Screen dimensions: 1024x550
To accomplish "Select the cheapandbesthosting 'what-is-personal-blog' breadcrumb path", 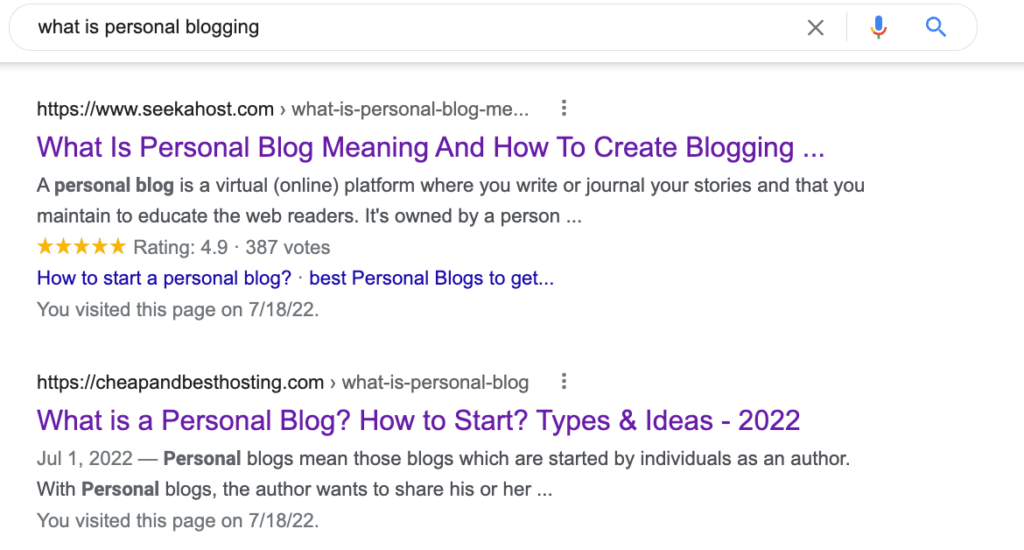I will pos(435,382).
